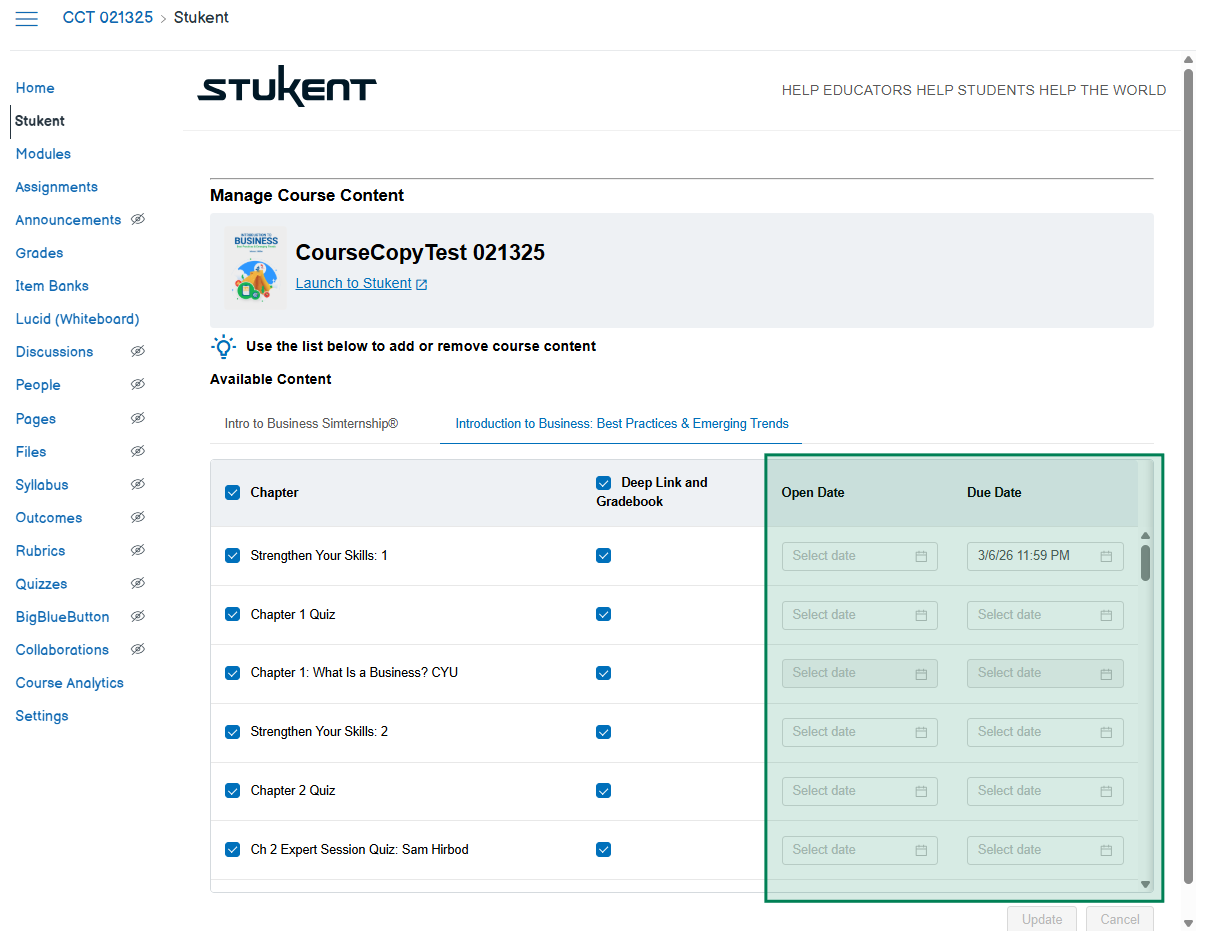
Task: Toggle the Deep Link and Gradebook header checkbox
Action: click(603, 482)
